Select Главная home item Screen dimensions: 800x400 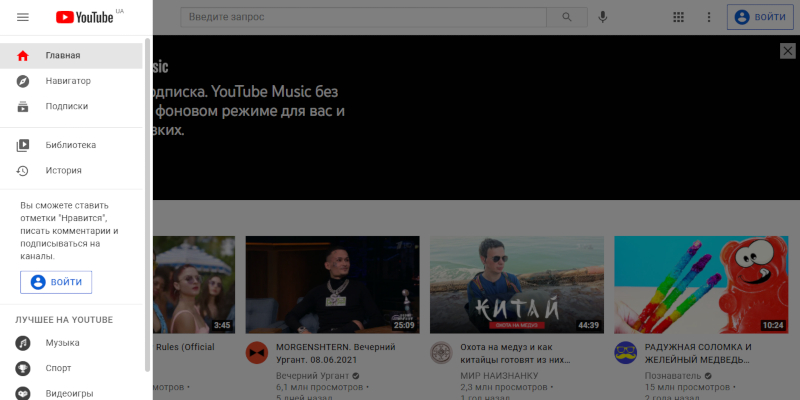(x=62, y=55)
